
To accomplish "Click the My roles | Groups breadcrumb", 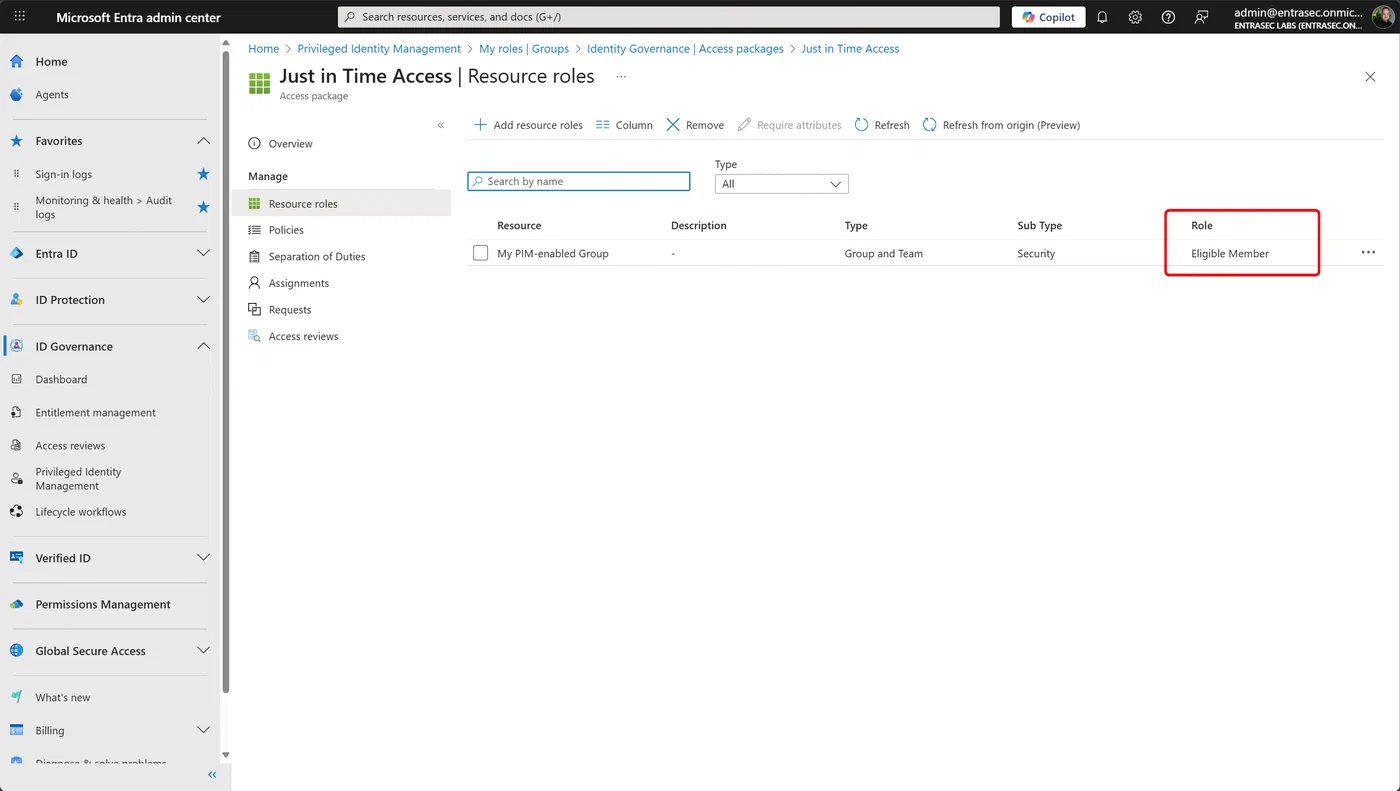I will 524,48.
